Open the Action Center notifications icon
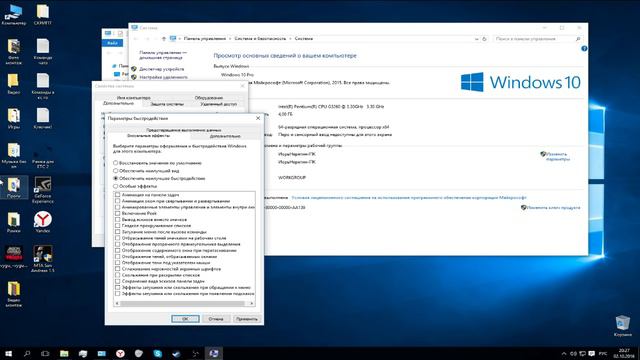640x360 pixels. [x=591, y=353]
